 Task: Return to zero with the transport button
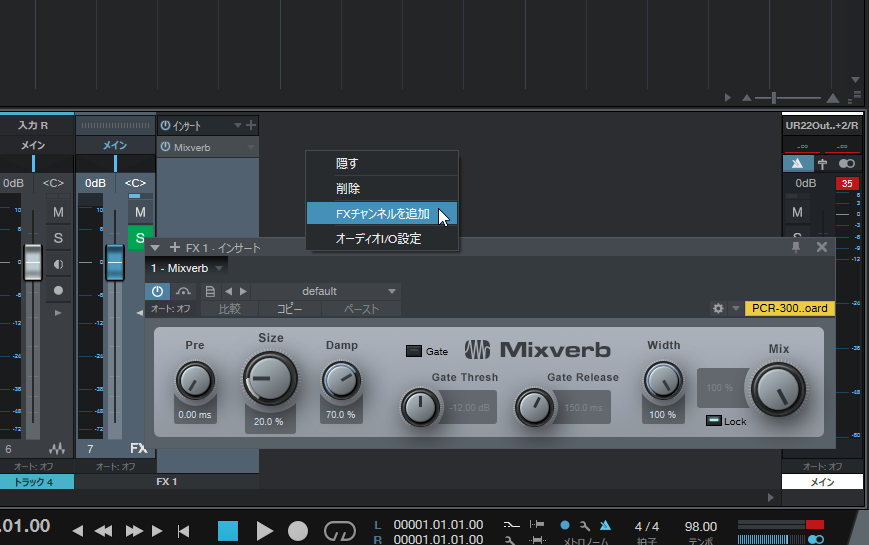click(x=183, y=531)
